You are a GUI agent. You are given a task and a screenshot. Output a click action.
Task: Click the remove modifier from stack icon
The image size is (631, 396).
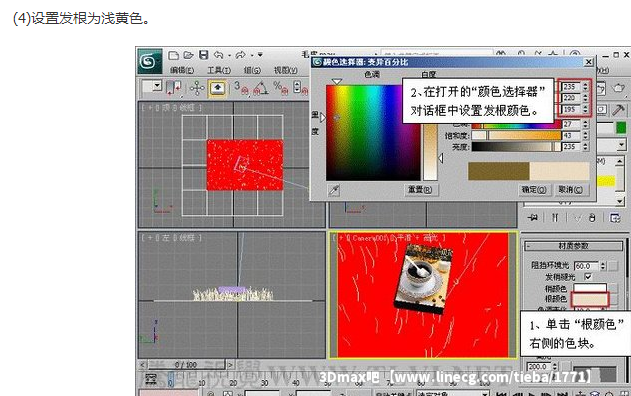[x=592, y=218]
